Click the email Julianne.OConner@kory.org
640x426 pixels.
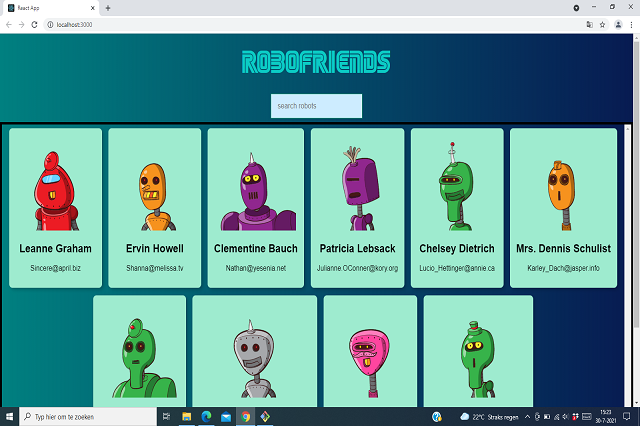pos(358,268)
